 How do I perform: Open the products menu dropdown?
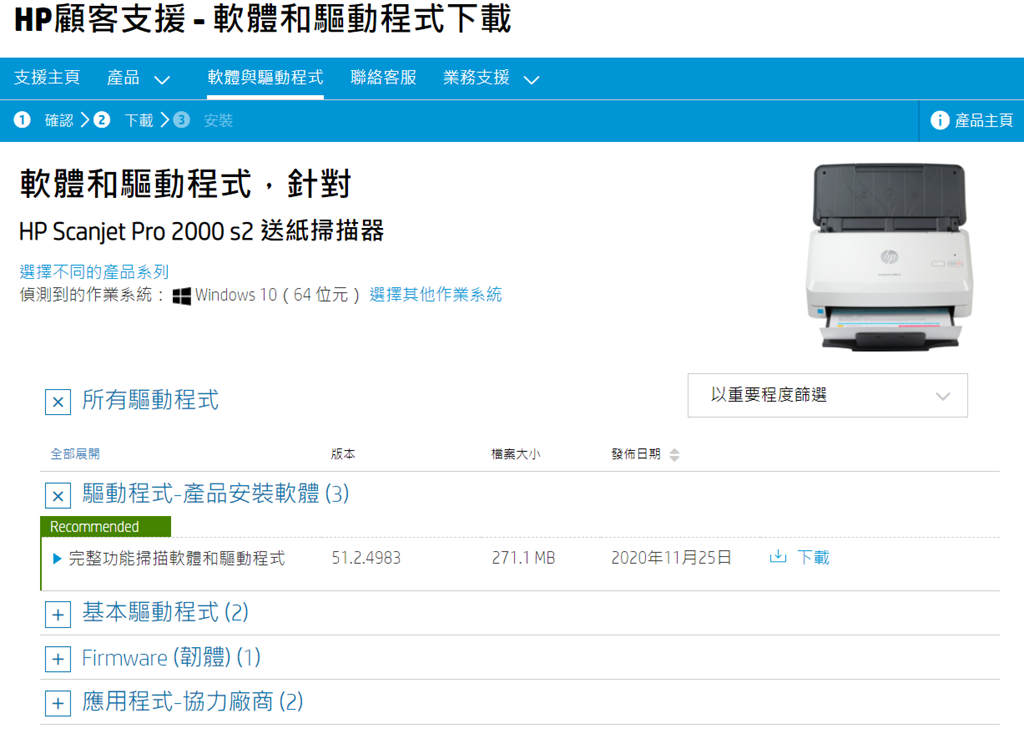point(138,78)
